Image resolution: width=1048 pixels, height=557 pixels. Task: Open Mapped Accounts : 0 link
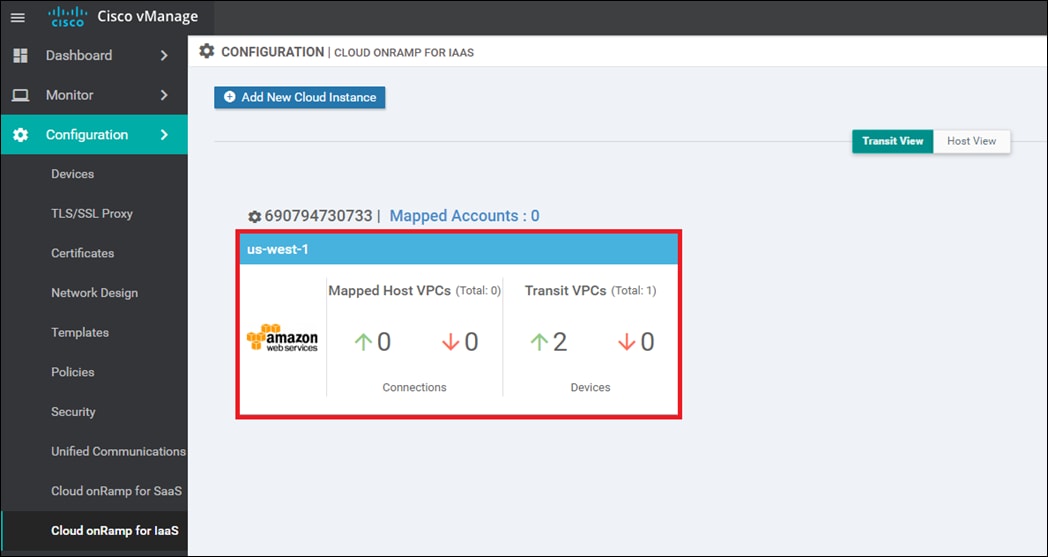point(465,216)
